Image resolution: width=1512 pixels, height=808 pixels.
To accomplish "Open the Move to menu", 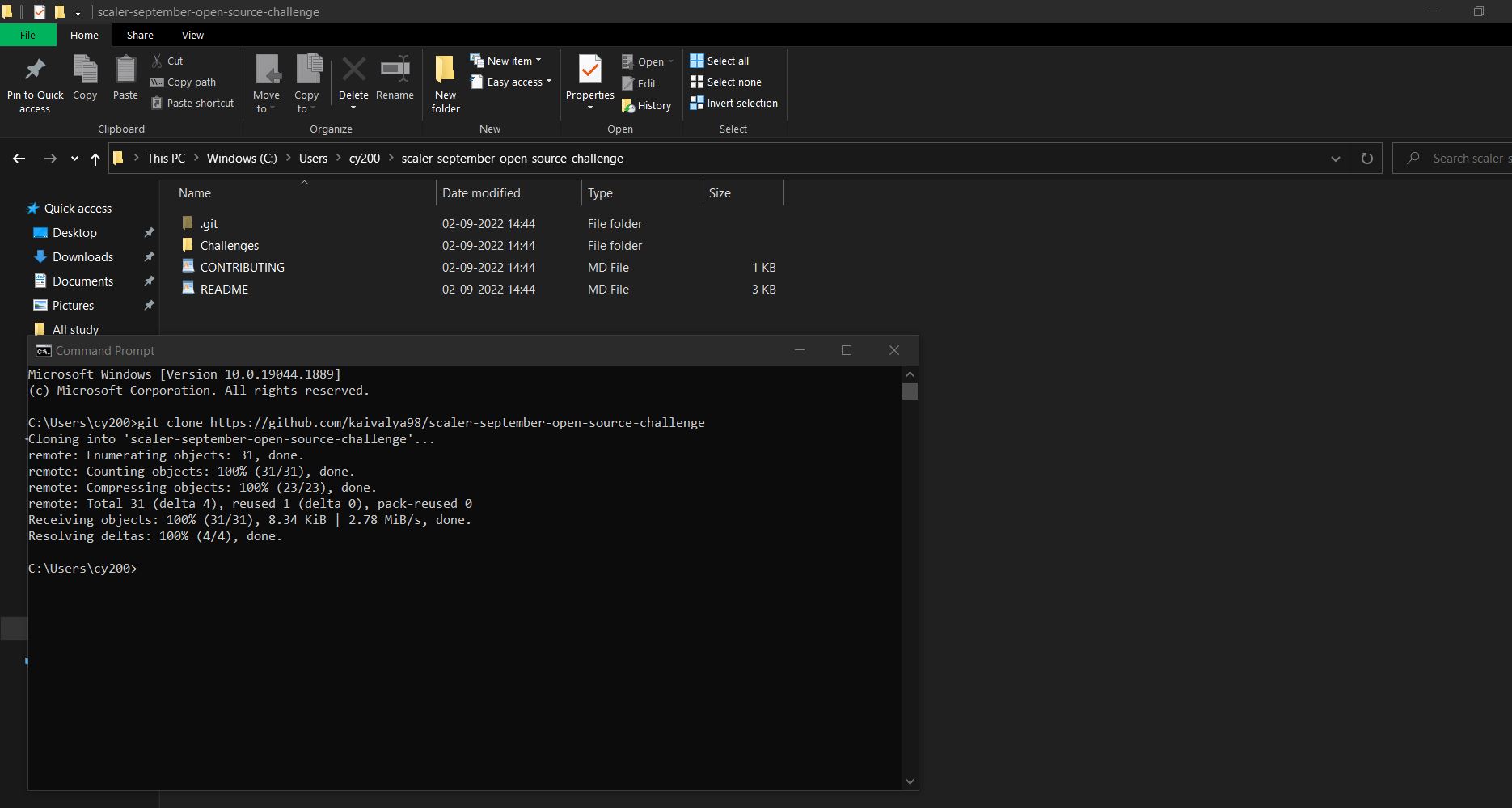I will click(x=266, y=84).
